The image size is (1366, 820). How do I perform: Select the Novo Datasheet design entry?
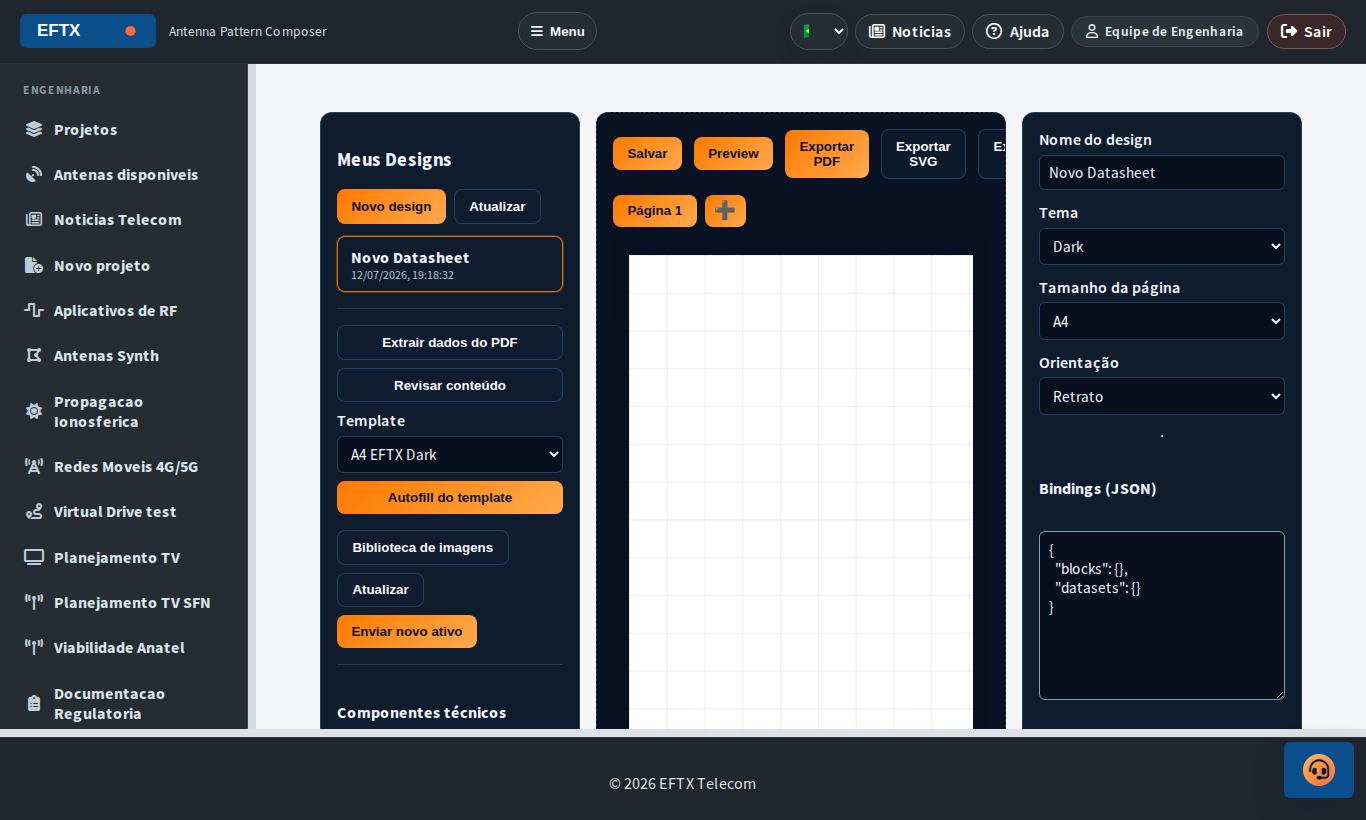click(x=450, y=264)
